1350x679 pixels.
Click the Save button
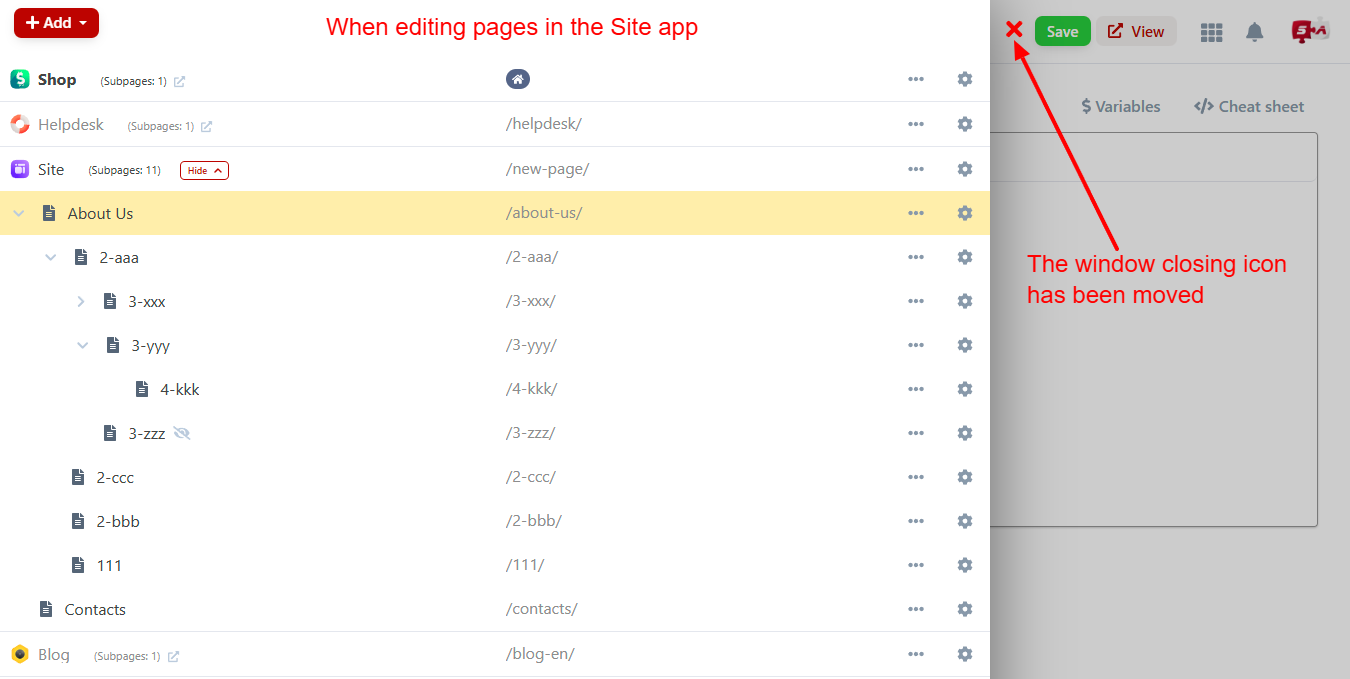pos(1062,31)
